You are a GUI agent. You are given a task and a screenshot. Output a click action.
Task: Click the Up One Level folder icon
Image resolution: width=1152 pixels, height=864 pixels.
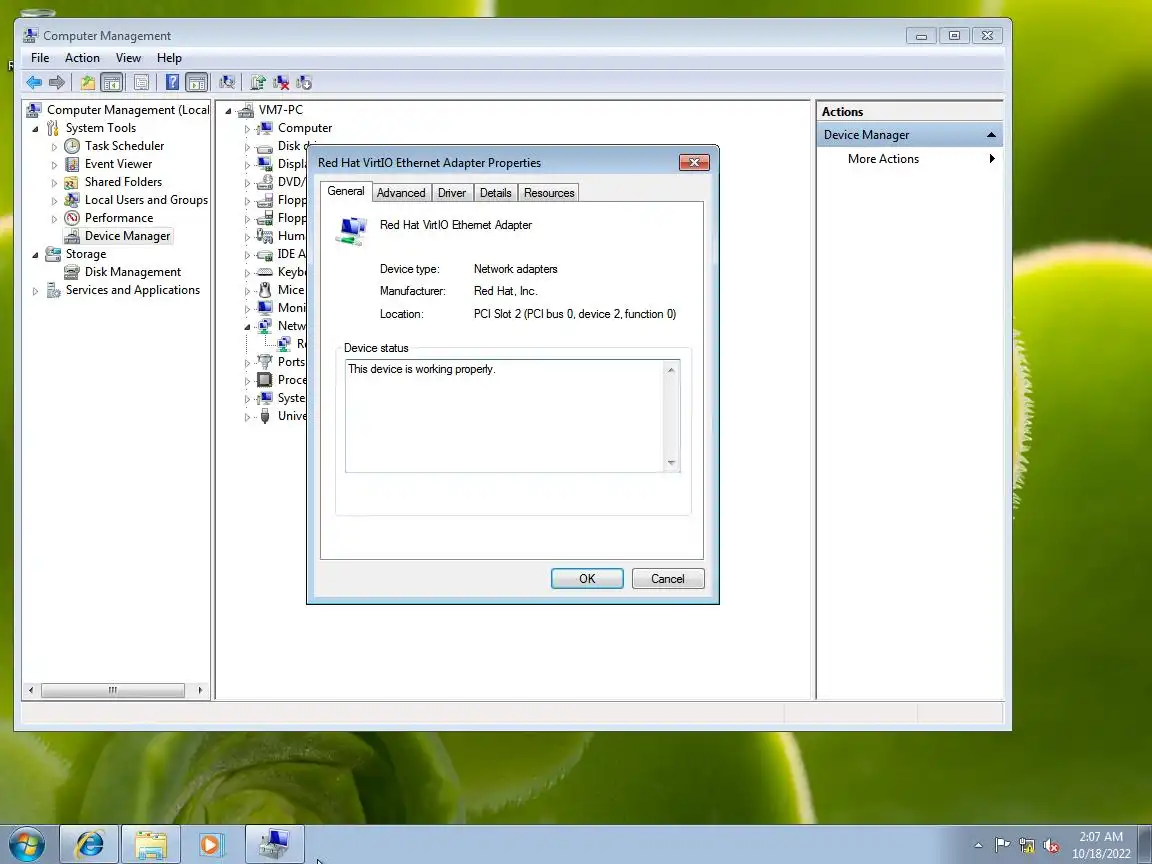pyautogui.click(x=87, y=82)
